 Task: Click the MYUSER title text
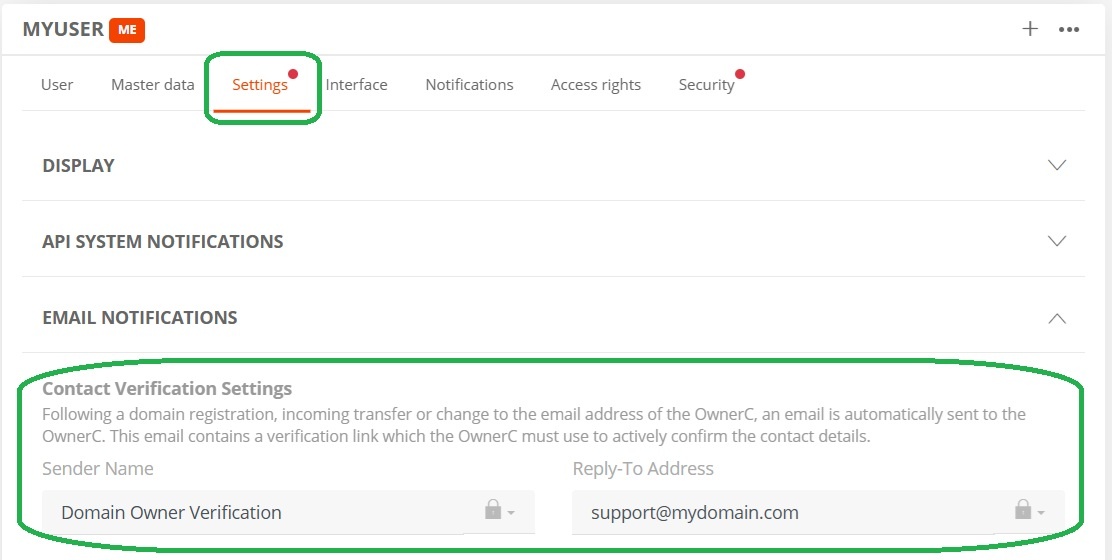(x=63, y=29)
